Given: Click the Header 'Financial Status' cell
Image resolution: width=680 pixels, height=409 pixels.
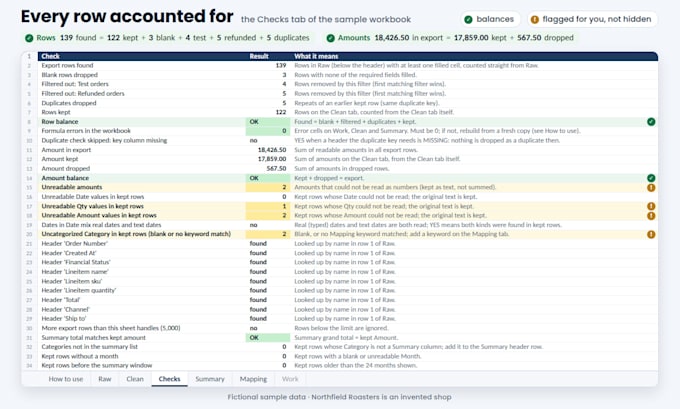Looking at the screenshot, I should [x=142, y=262].
